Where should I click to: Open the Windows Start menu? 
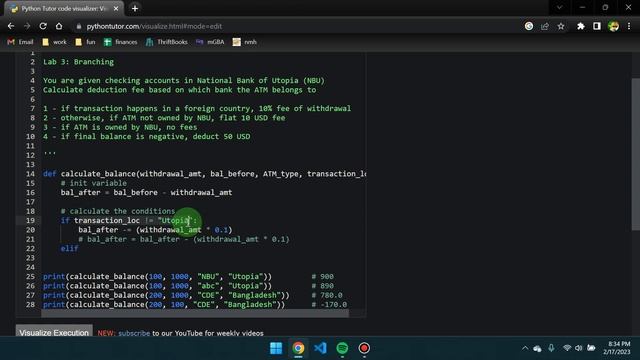276,348
